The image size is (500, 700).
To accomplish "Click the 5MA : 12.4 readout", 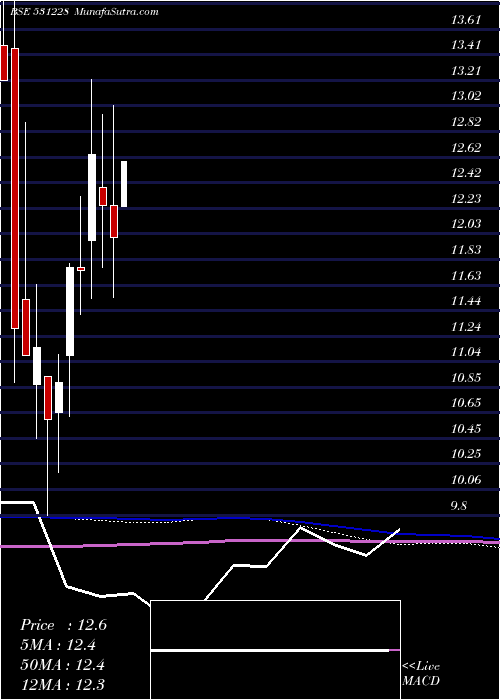I will (x=58, y=645).
